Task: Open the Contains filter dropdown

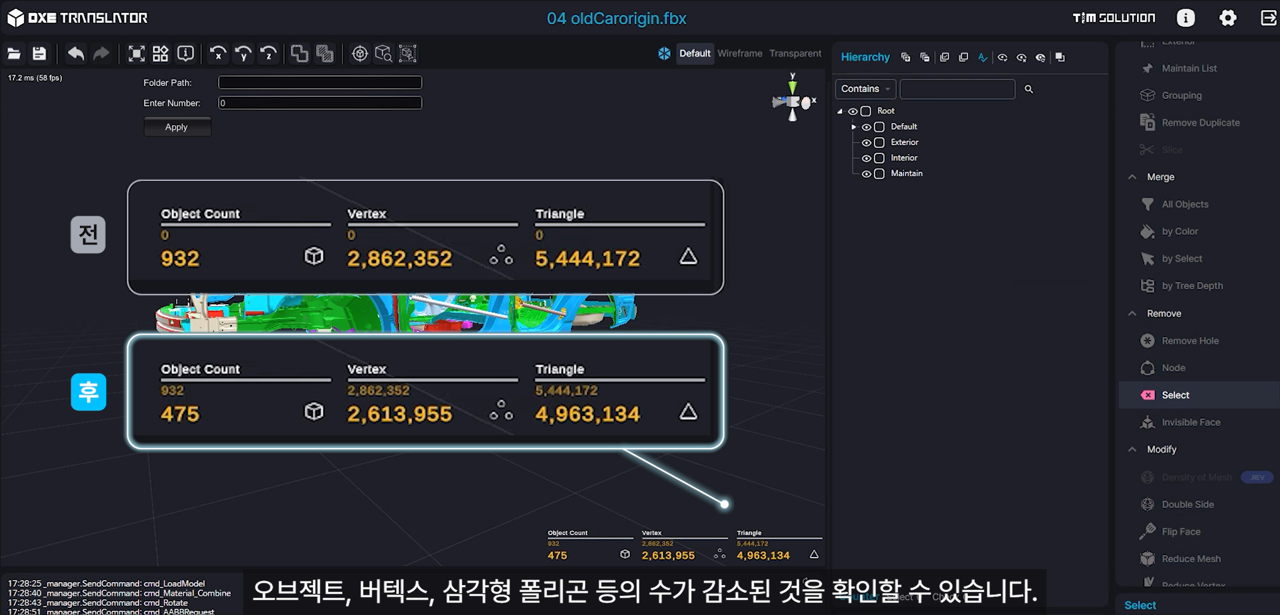Action: pos(865,89)
